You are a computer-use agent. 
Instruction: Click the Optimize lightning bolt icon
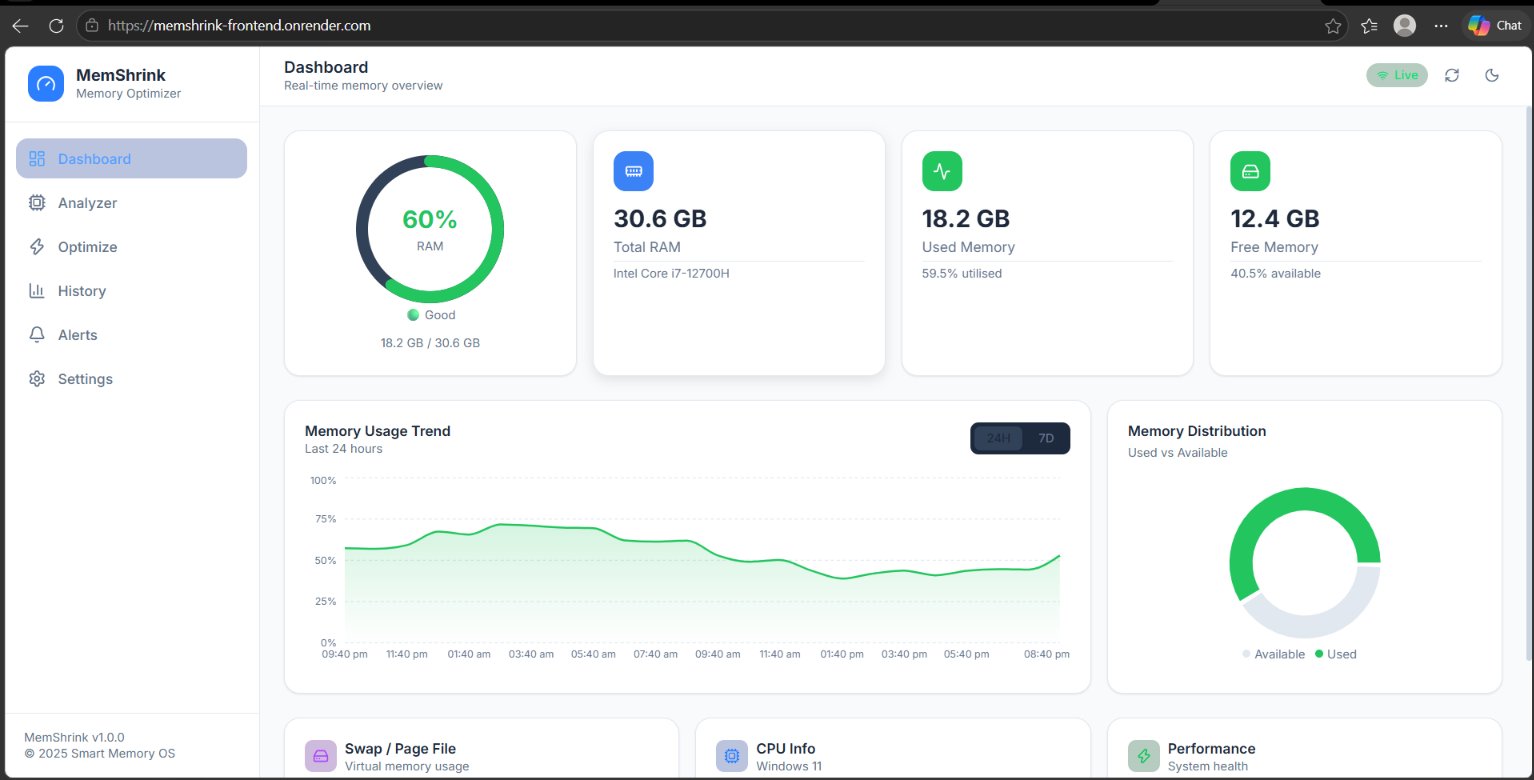pyautogui.click(x=37, y=247)
